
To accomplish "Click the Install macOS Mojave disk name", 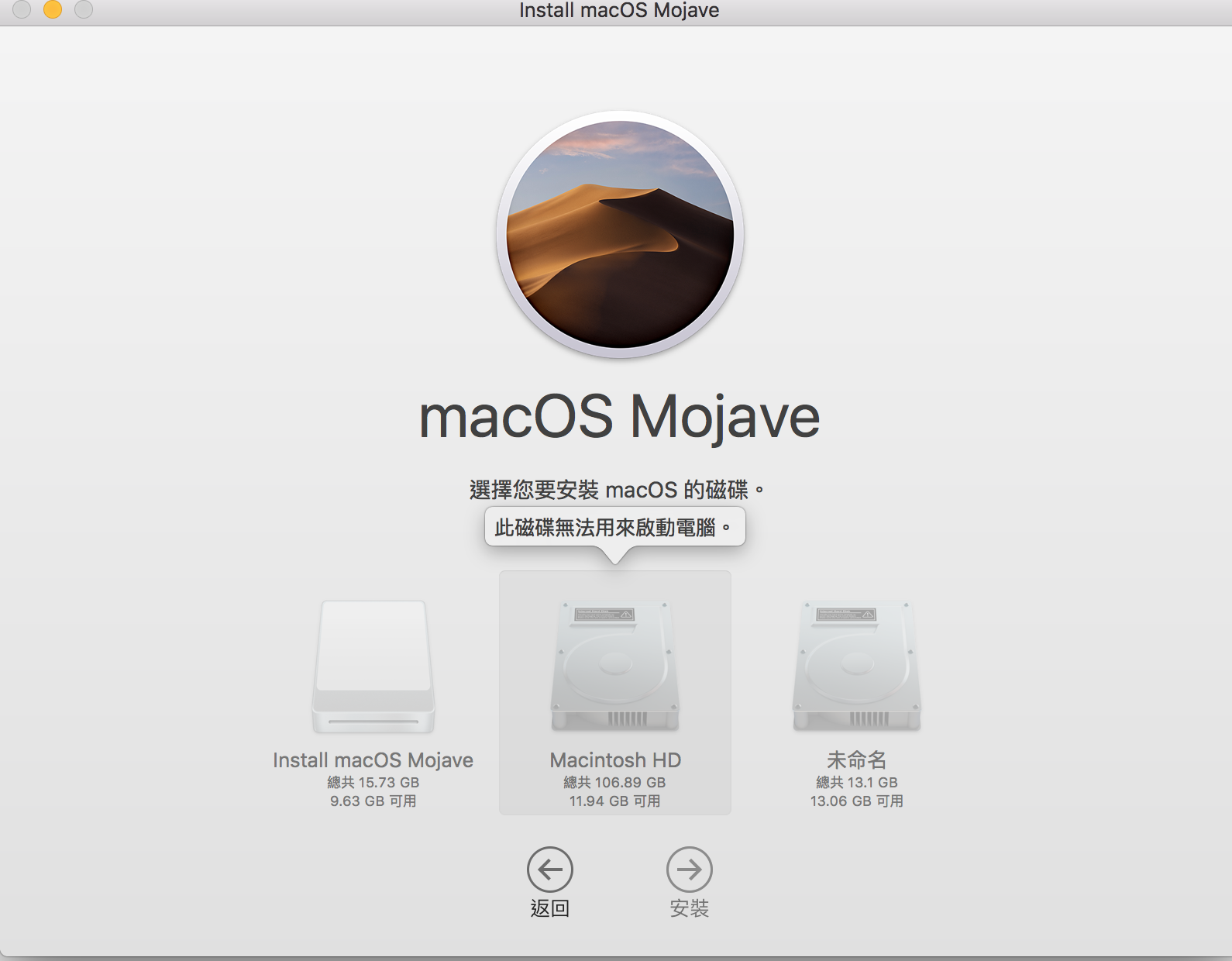I will (x=373, y=760).
